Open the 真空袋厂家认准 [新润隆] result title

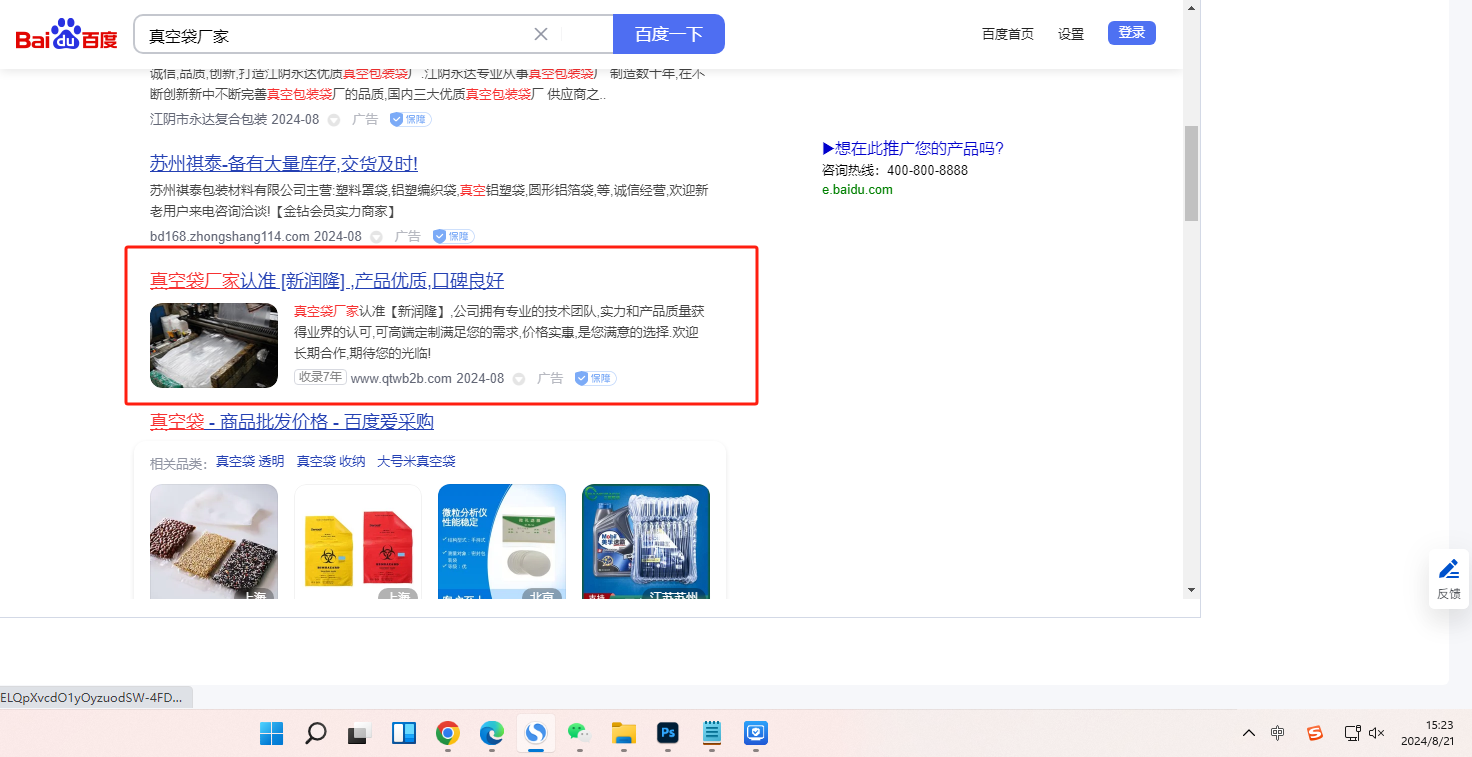(327, 281)
